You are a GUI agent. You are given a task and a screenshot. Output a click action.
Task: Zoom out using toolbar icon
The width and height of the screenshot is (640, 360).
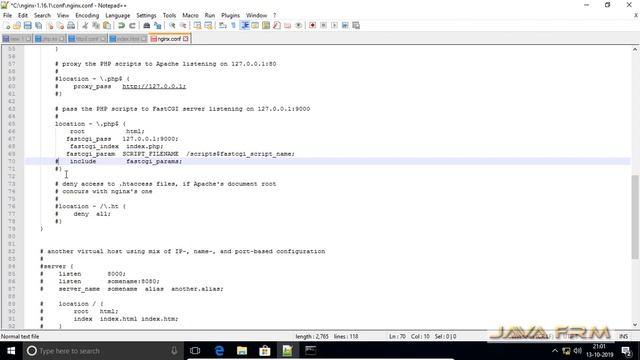click(183, 25)
